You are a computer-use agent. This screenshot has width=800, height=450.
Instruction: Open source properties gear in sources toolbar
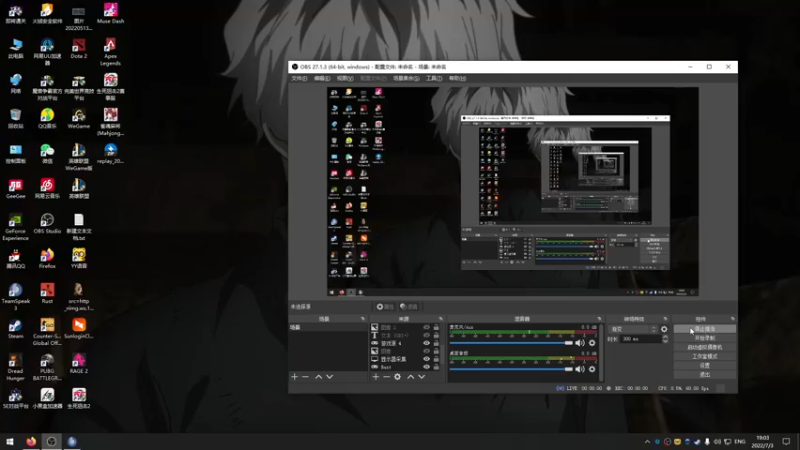[397, 377]
